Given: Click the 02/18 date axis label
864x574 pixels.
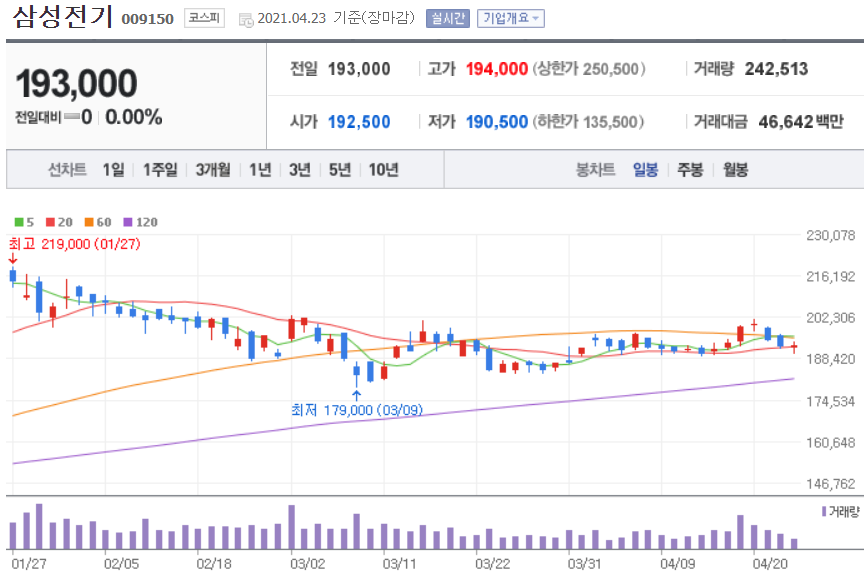Looking at the screenshot, I should pos(214,564).
